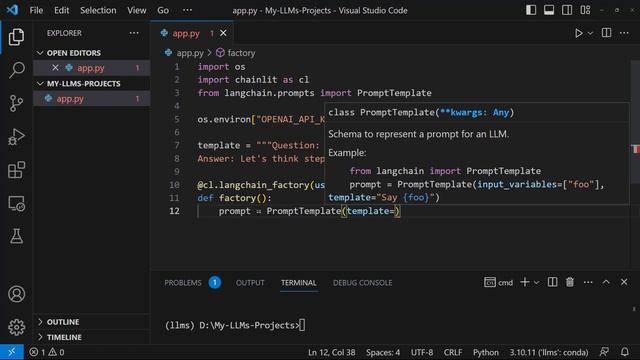Switch to the Debug Console tab
This screenshot has width=640, height=360.
click(x=362, y=282)
